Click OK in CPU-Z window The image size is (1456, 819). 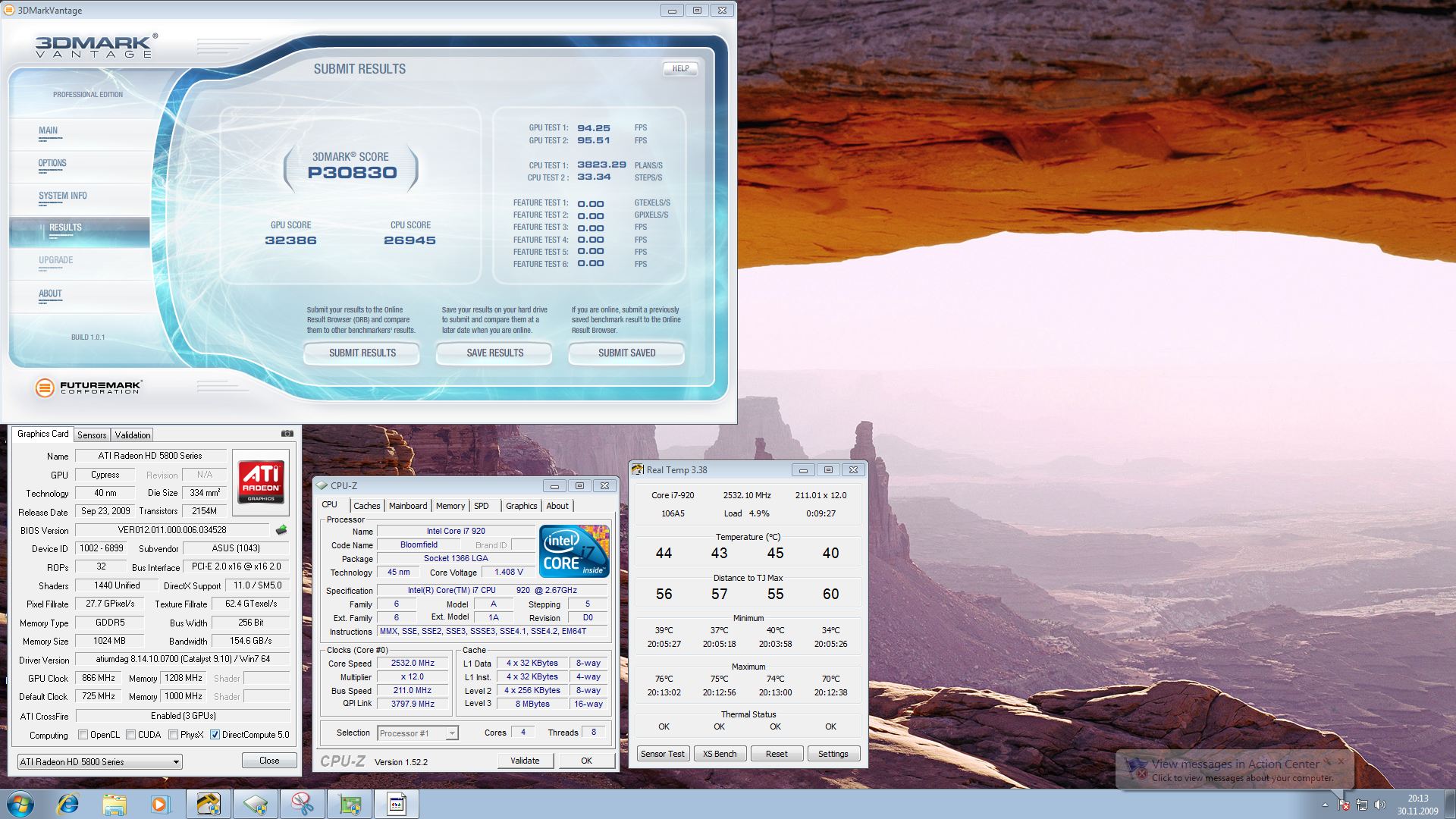[586, 761]
